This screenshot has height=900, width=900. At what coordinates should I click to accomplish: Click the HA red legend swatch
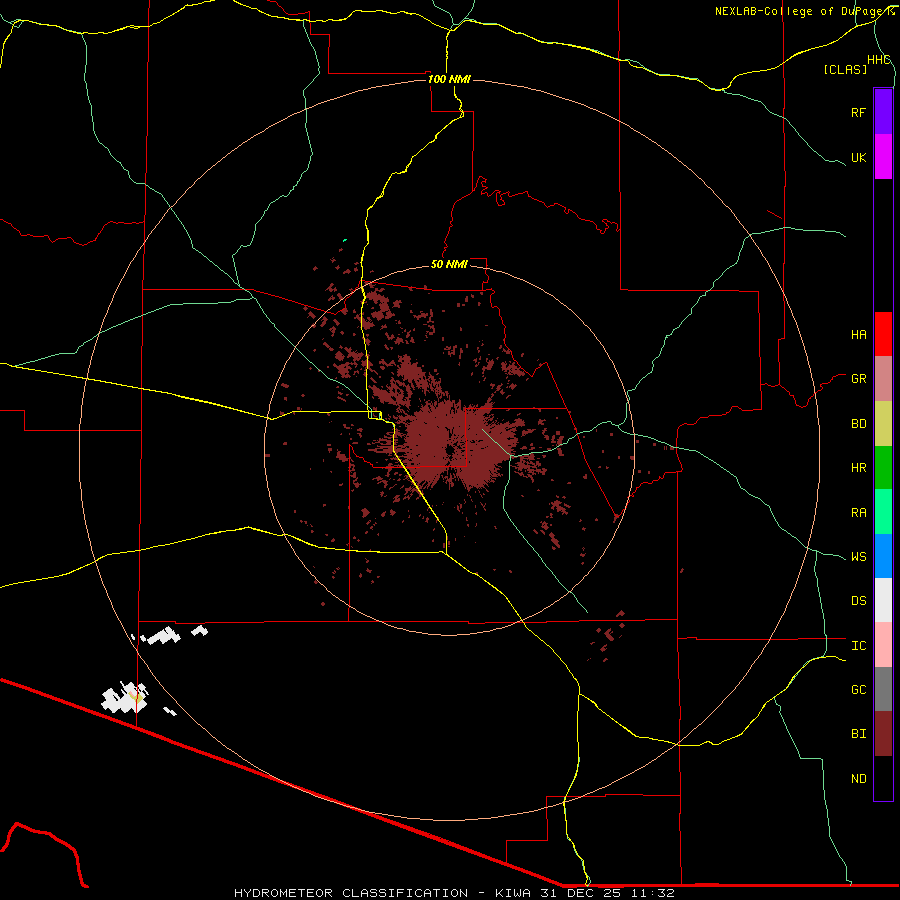(x=883, y=334)
